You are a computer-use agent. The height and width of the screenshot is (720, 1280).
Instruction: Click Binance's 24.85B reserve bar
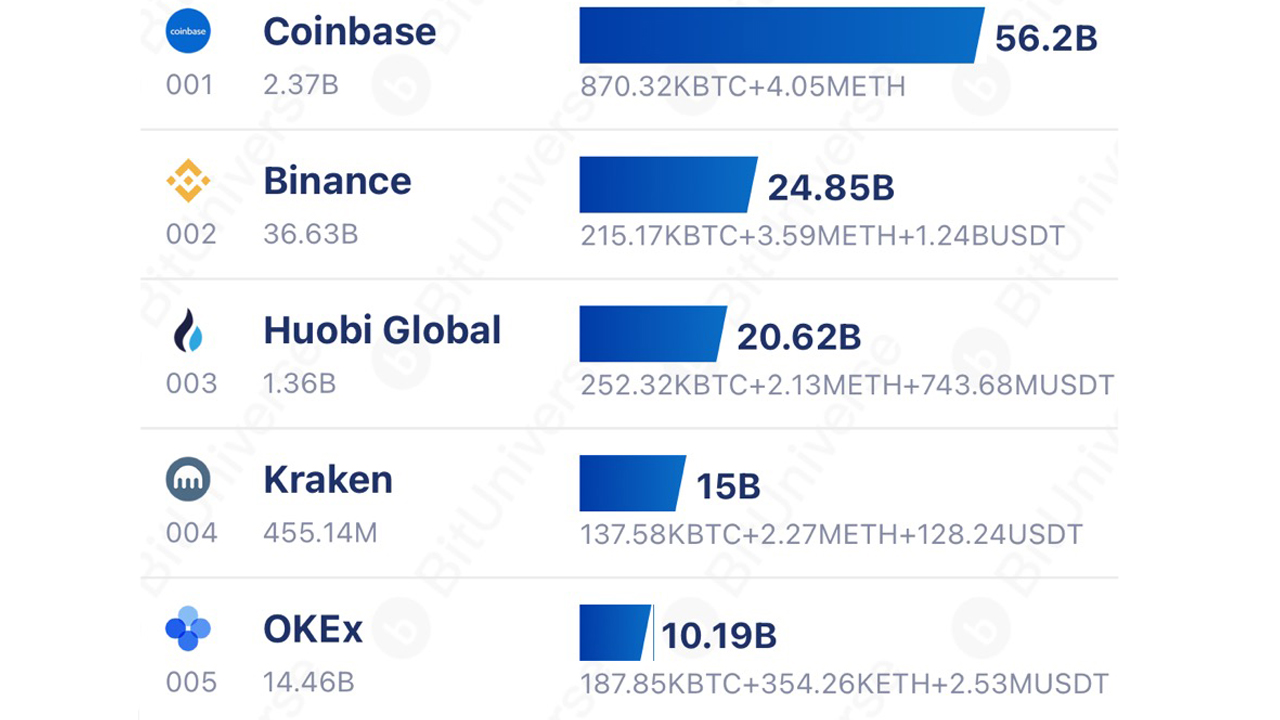pyautogui.click(x=666, y=185)
